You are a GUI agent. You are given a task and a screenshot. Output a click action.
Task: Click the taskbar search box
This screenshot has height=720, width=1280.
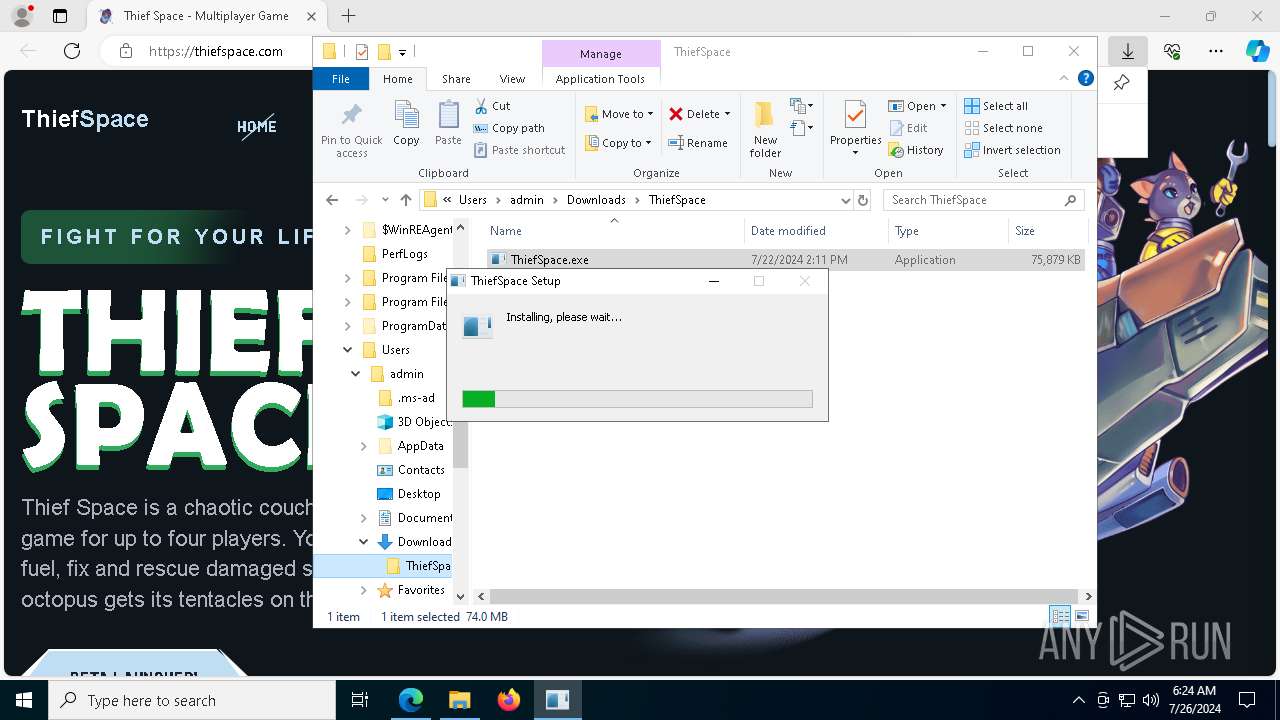coord(192,700)
